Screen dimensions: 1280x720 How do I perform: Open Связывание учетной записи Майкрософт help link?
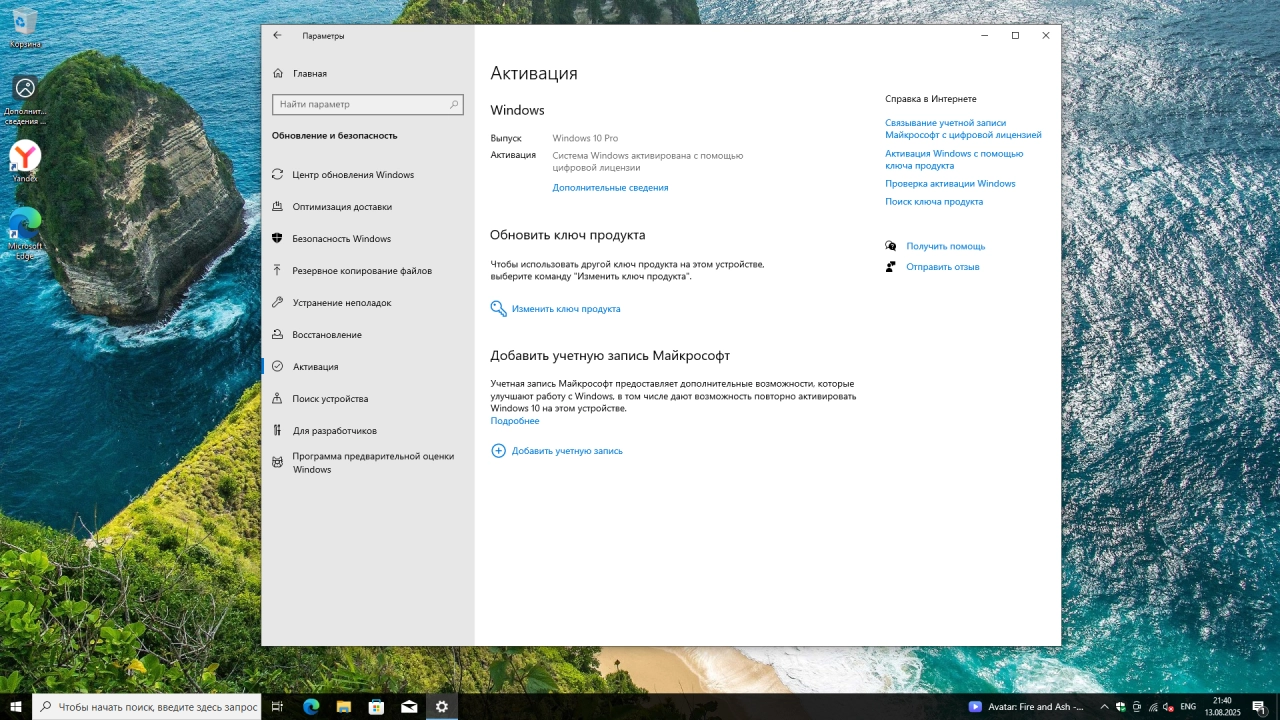[963, 128]
